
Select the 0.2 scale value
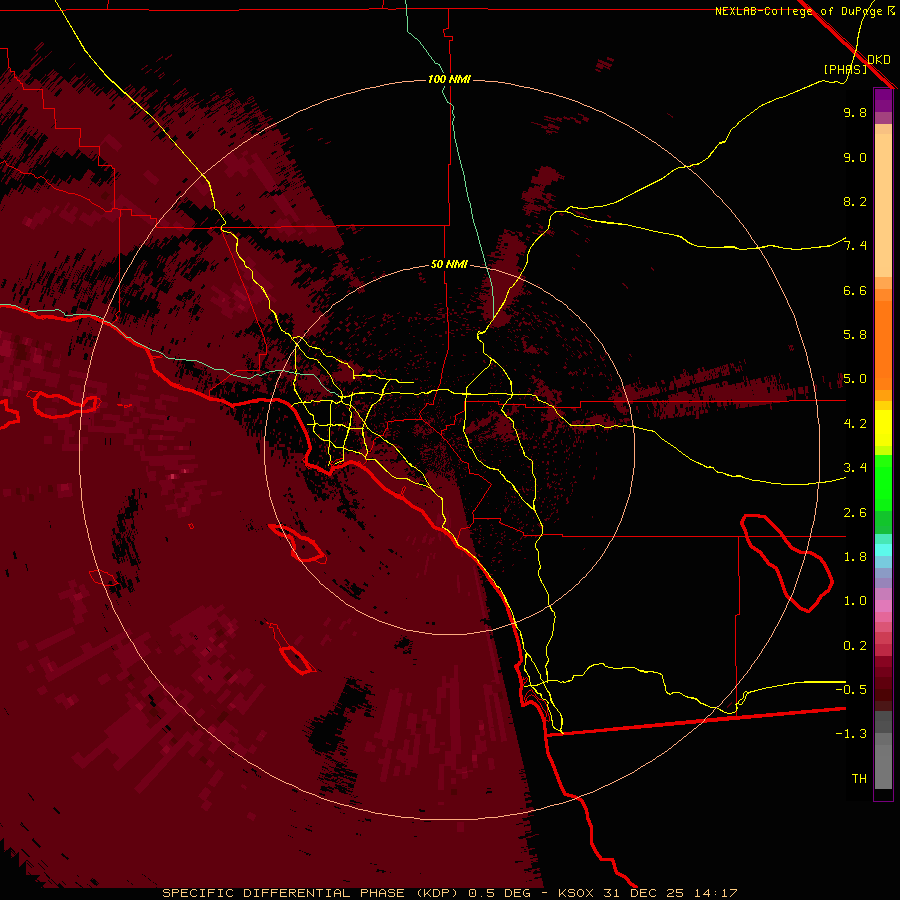[855, 646]
